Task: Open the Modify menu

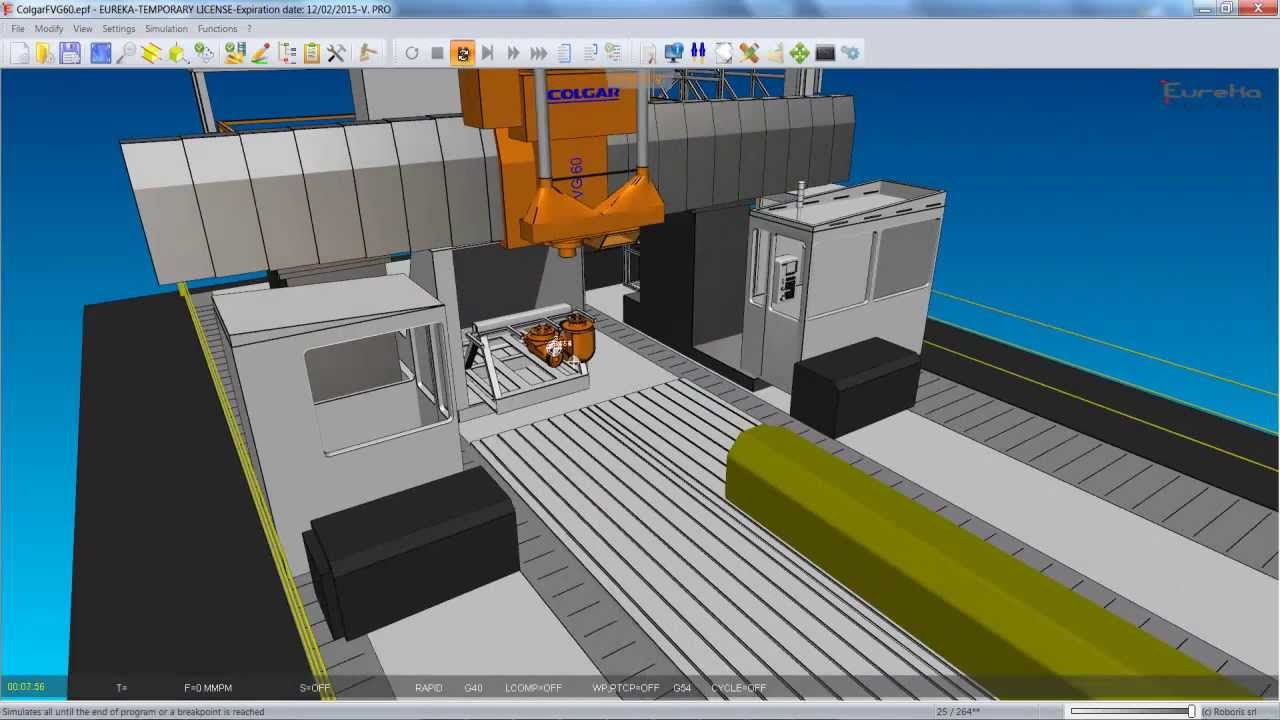Action: coord(49,29)
